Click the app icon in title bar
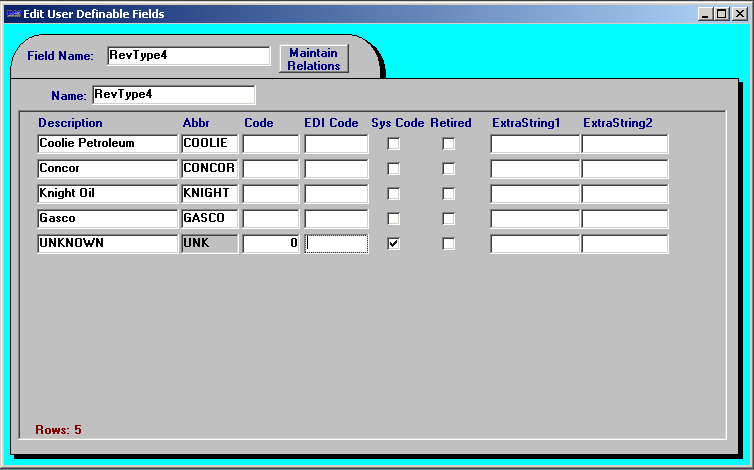 click(x=13, y=14)
